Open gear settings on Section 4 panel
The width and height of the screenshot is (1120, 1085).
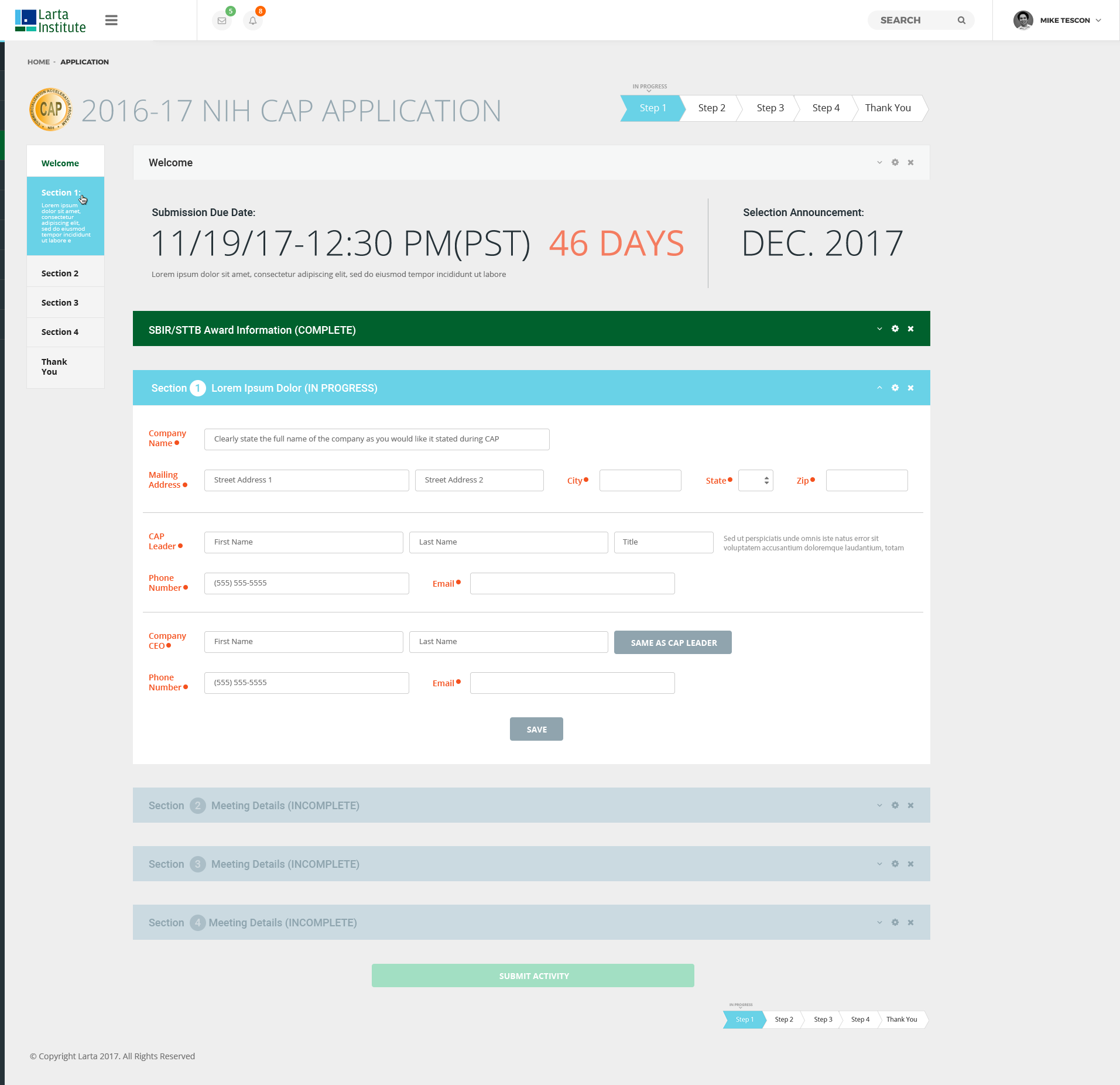[895, 922]
